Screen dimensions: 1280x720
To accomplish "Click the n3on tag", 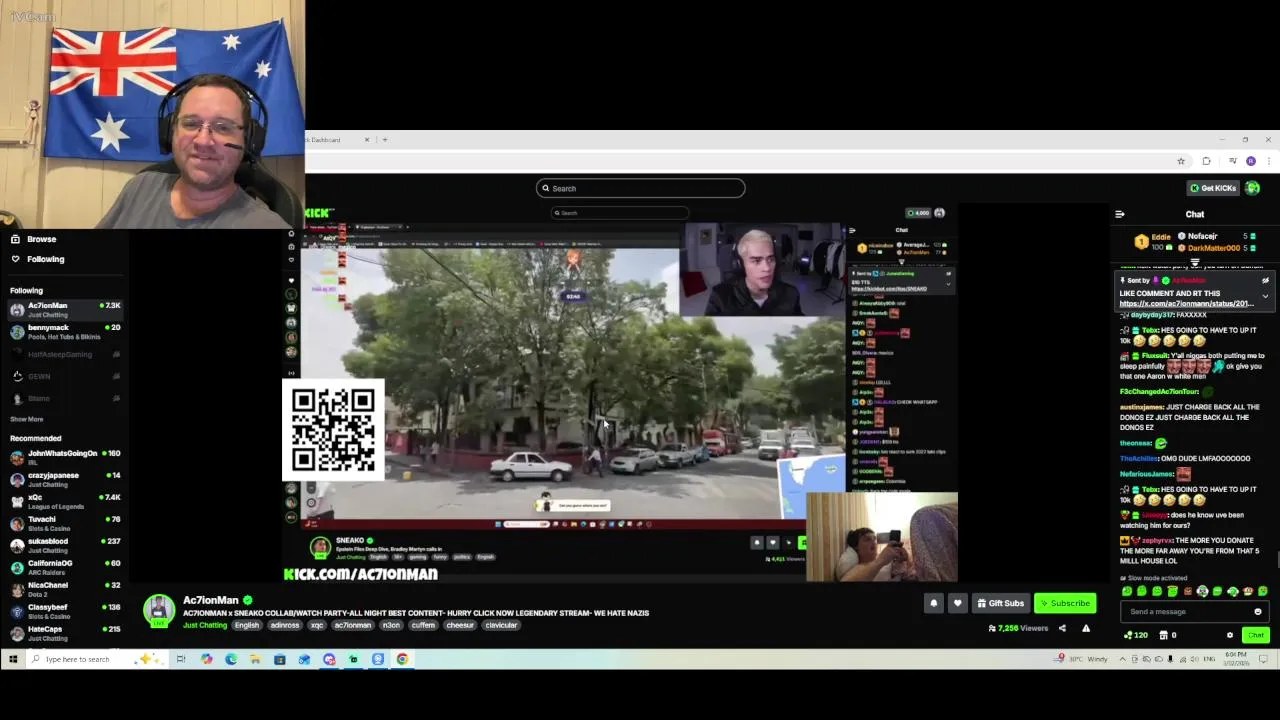I will (391, 625).
